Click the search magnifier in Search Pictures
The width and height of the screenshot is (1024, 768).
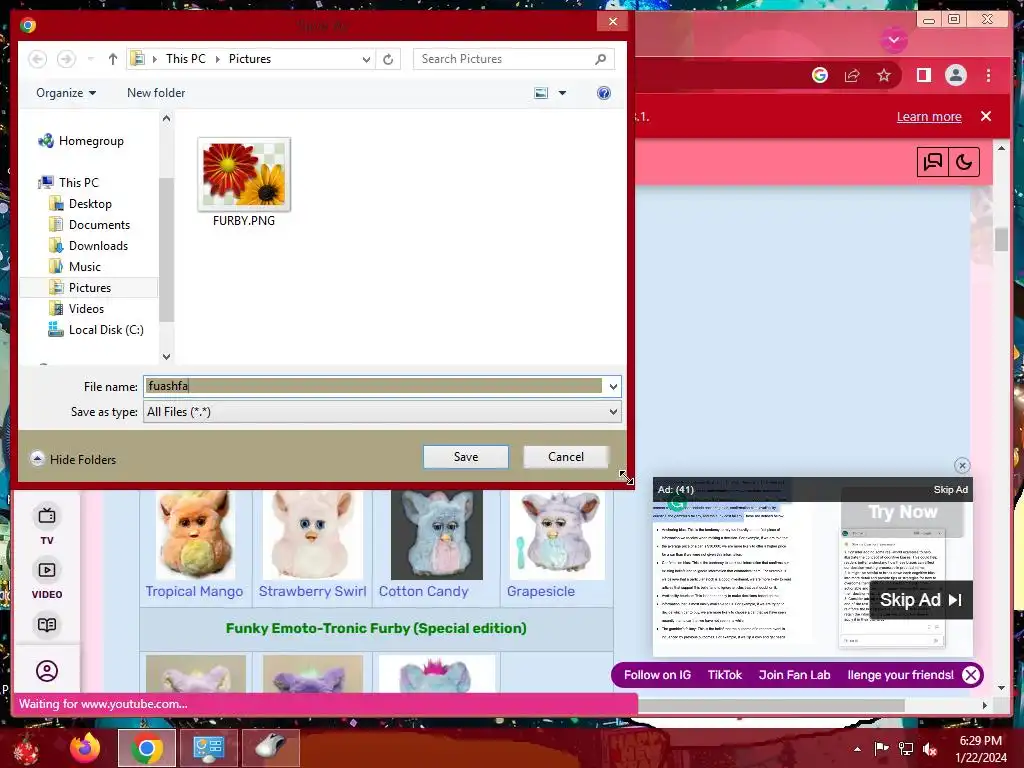point(600,59)
